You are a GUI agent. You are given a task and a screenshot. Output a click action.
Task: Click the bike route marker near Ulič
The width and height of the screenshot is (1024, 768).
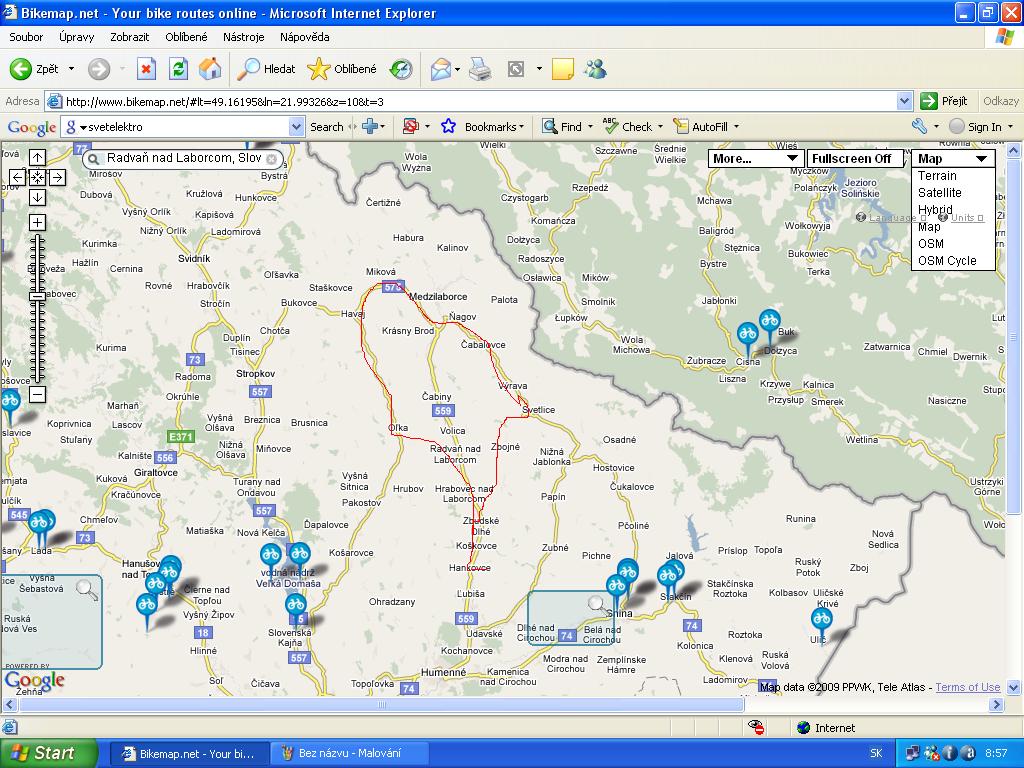pyautogui.click(x=821, y=620)
